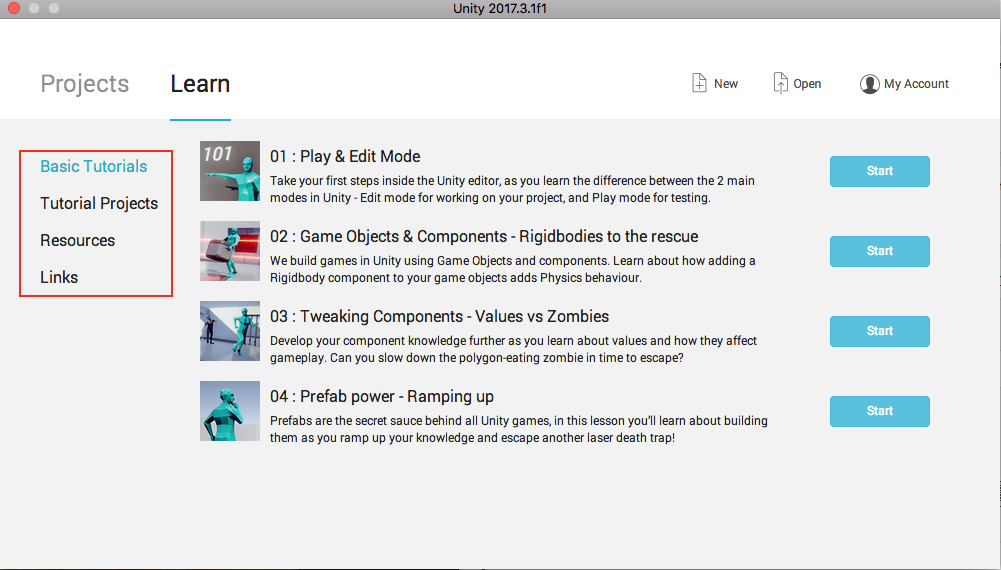Click the Values vs Zombies thumbnail
Viewport: 1001px width, 570px height.
pos(230,331)
